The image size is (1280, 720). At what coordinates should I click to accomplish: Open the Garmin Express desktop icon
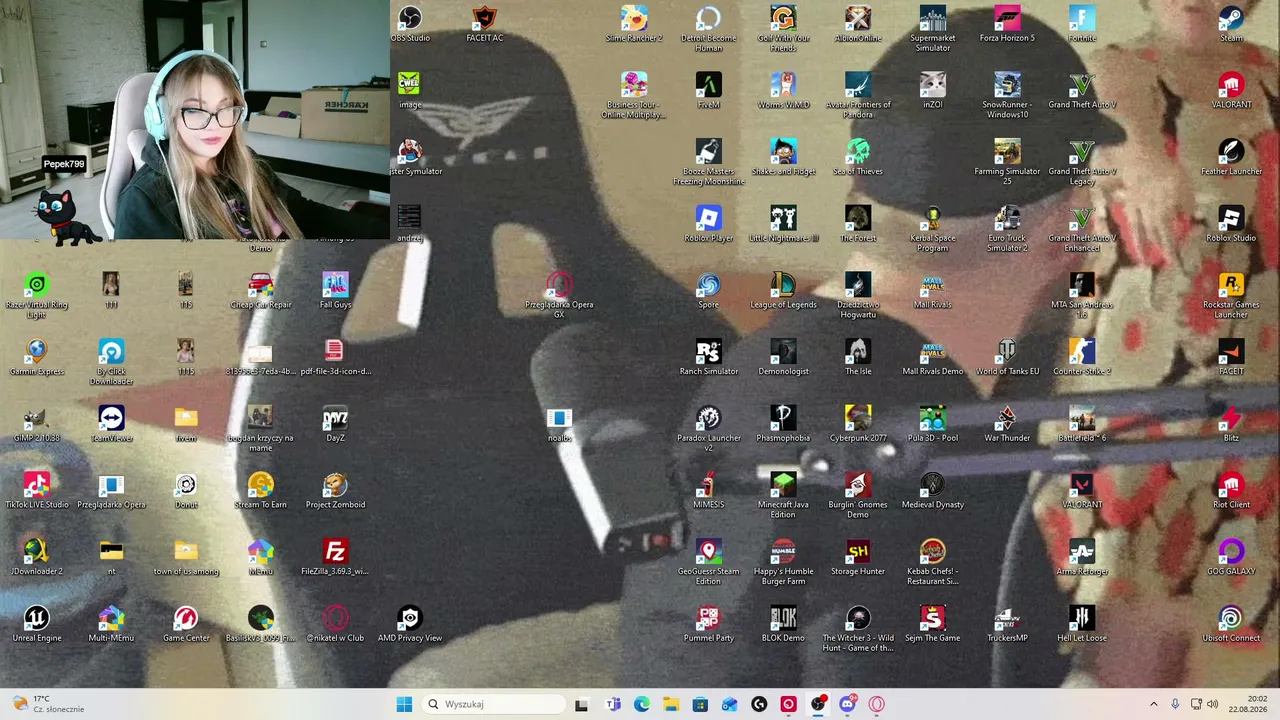tap(36, 358)
